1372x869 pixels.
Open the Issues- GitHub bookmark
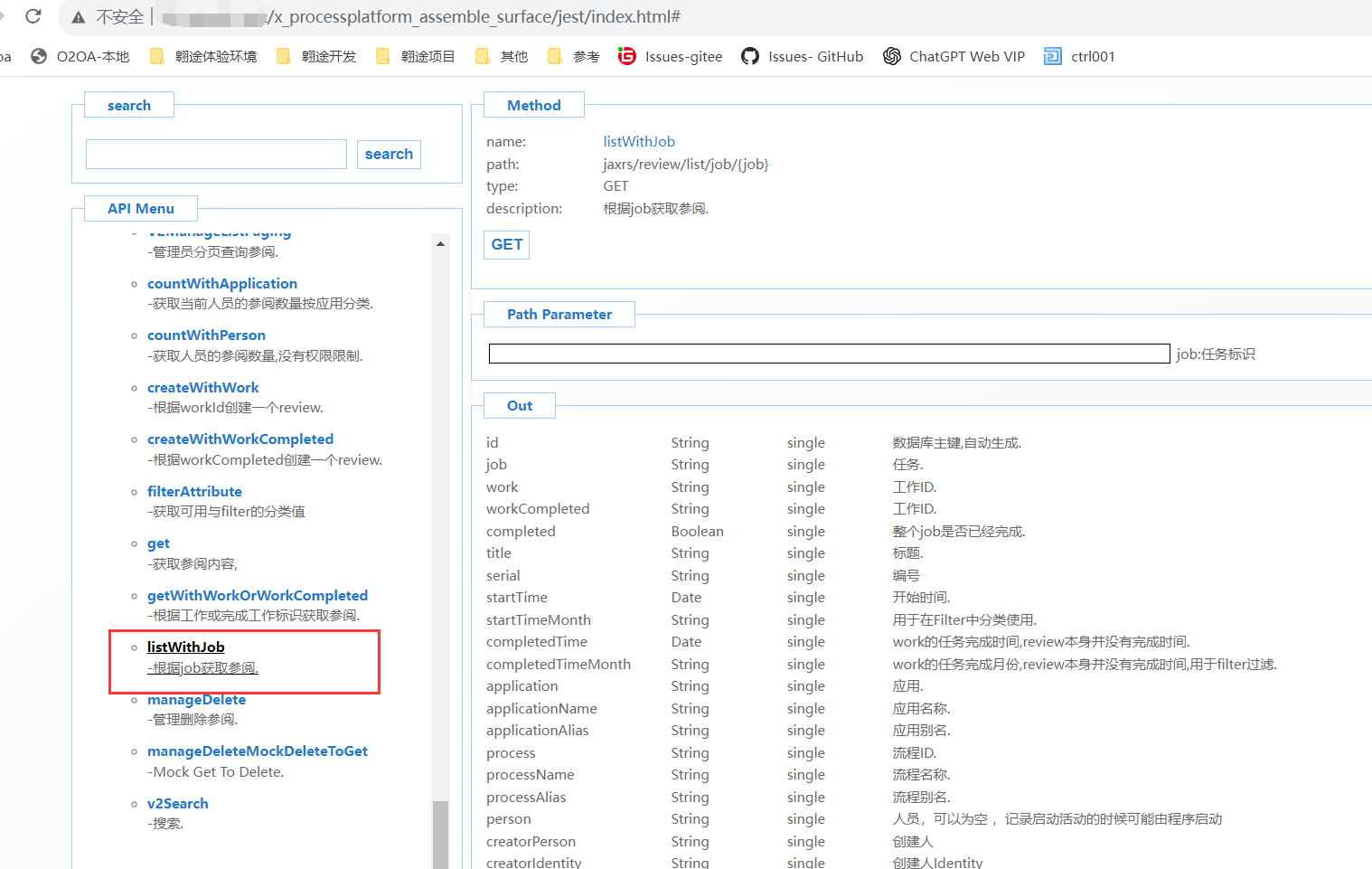[x=803, y=56]
